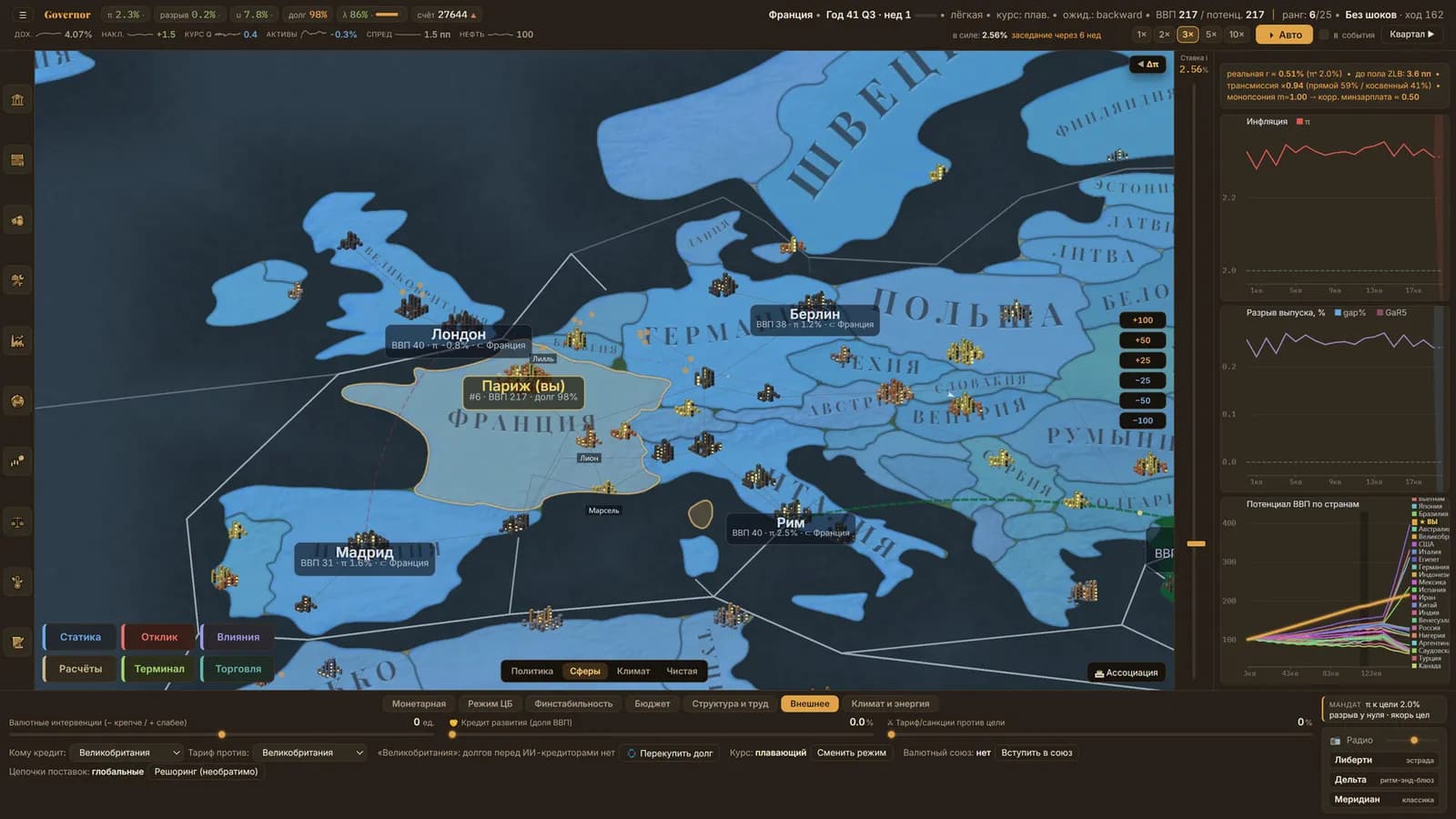
Task: Click the circular arrows on Перекупить долг
Action: 632,753
